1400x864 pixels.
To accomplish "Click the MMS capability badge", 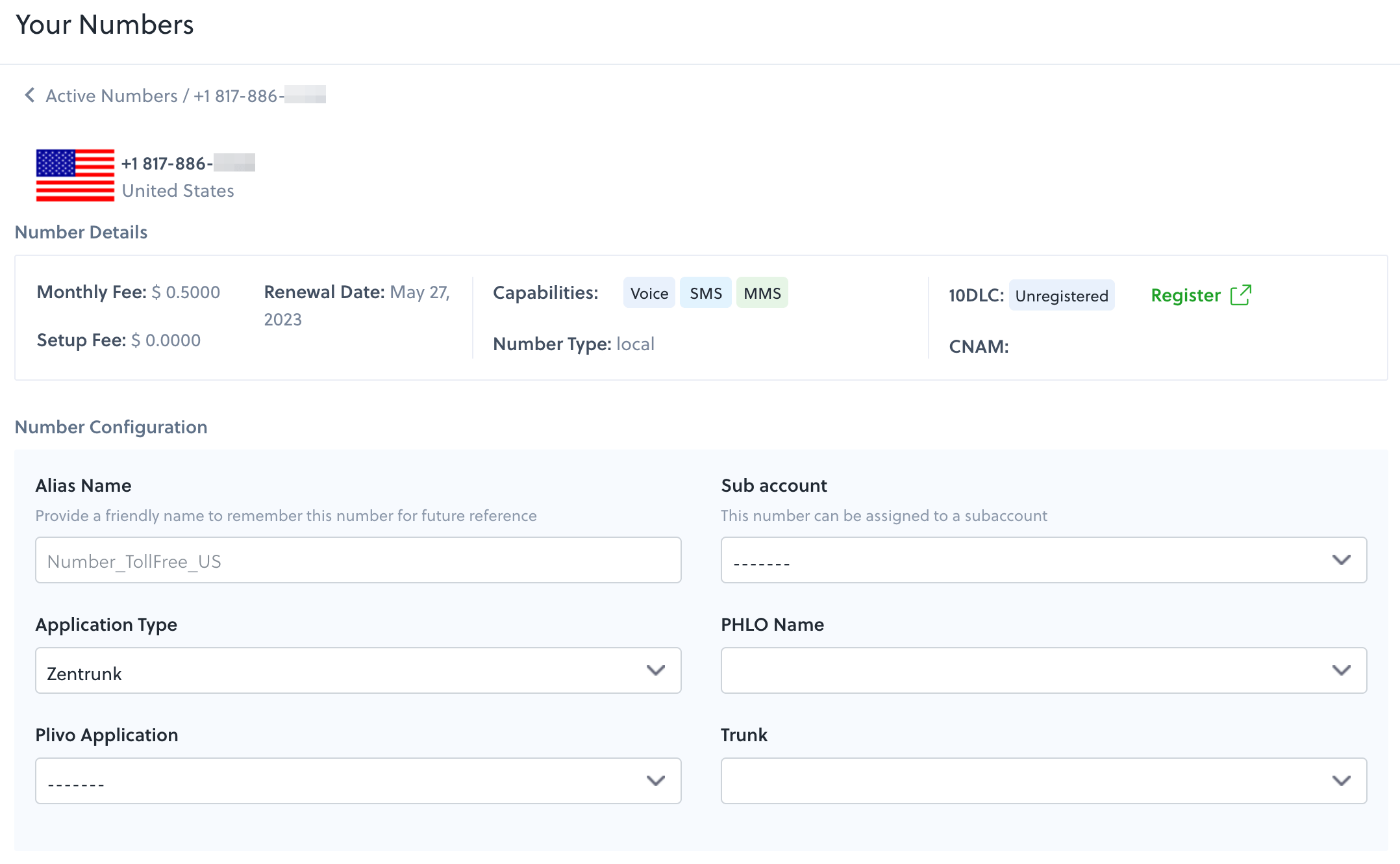I will tap(762, 293).
